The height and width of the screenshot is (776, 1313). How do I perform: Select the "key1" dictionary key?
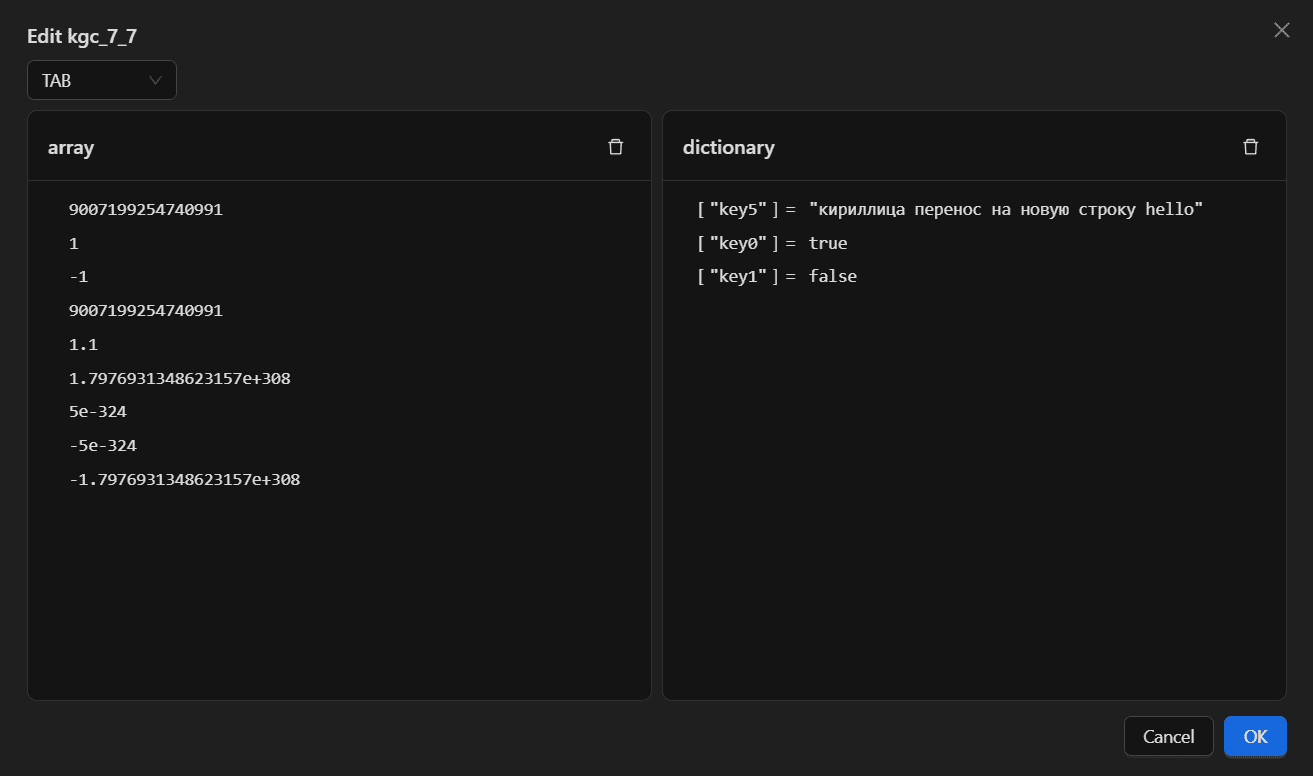pos(737,276)
